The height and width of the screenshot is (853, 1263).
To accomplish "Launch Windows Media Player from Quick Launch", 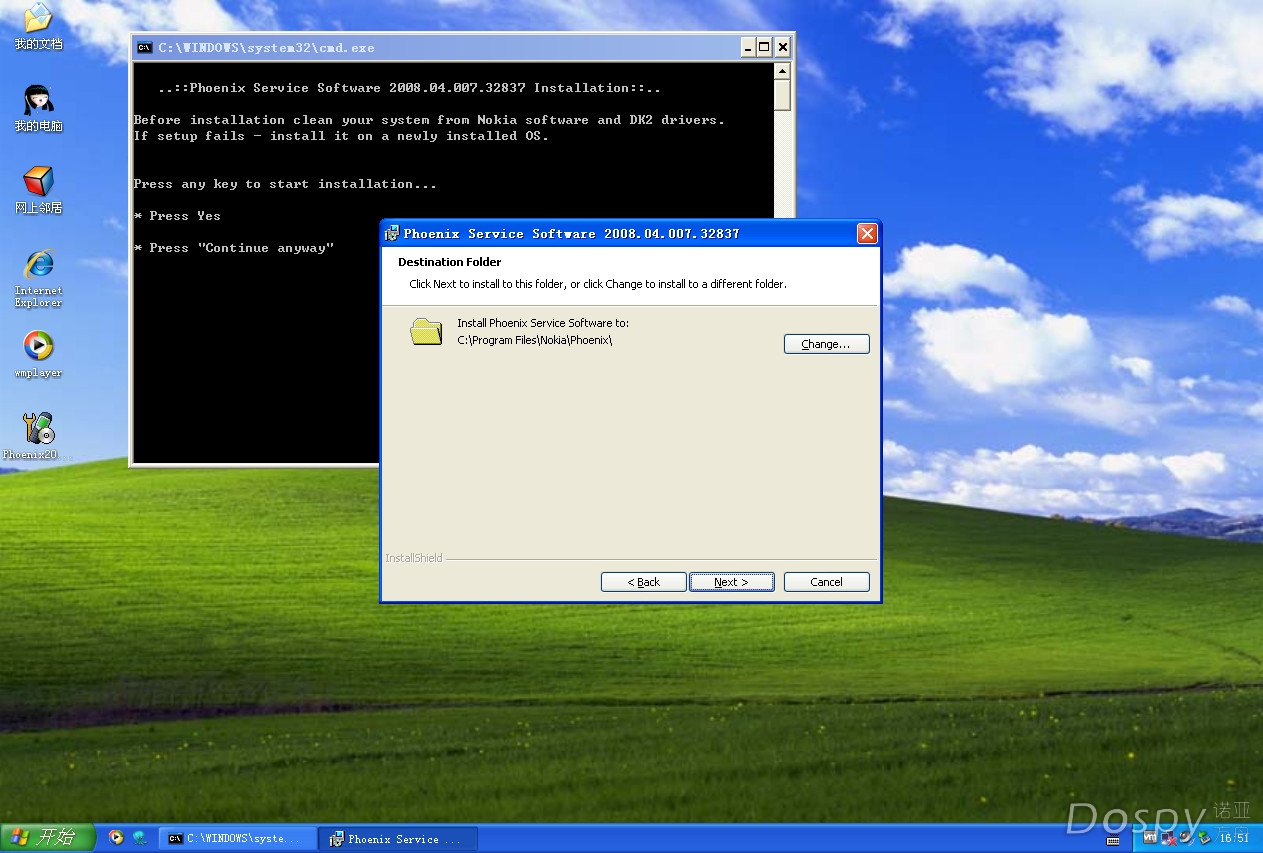I will point(116,838).
